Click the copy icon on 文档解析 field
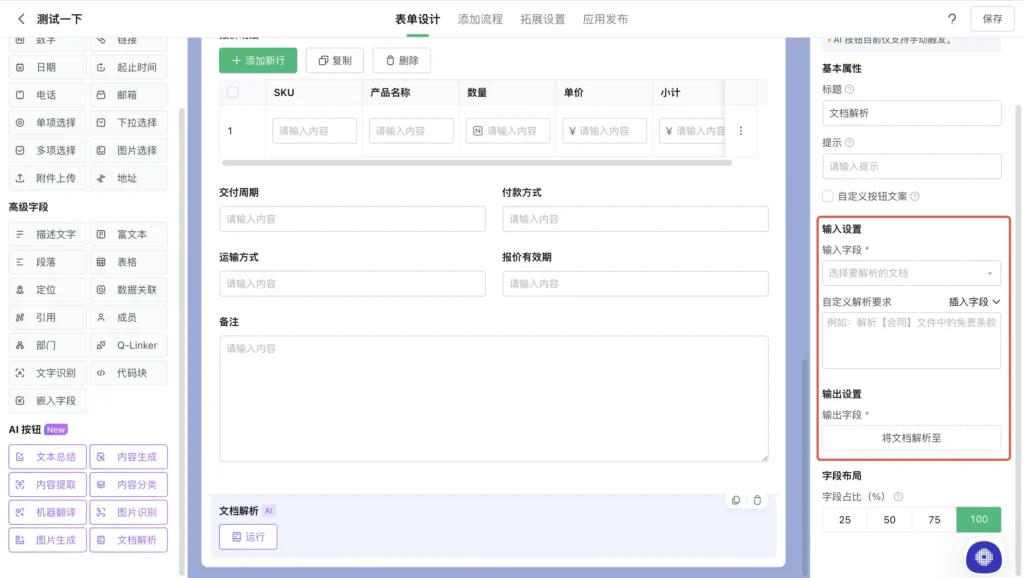Viewport: 1024px width, 578px height. pyautogui.click(x=736, y=500)
